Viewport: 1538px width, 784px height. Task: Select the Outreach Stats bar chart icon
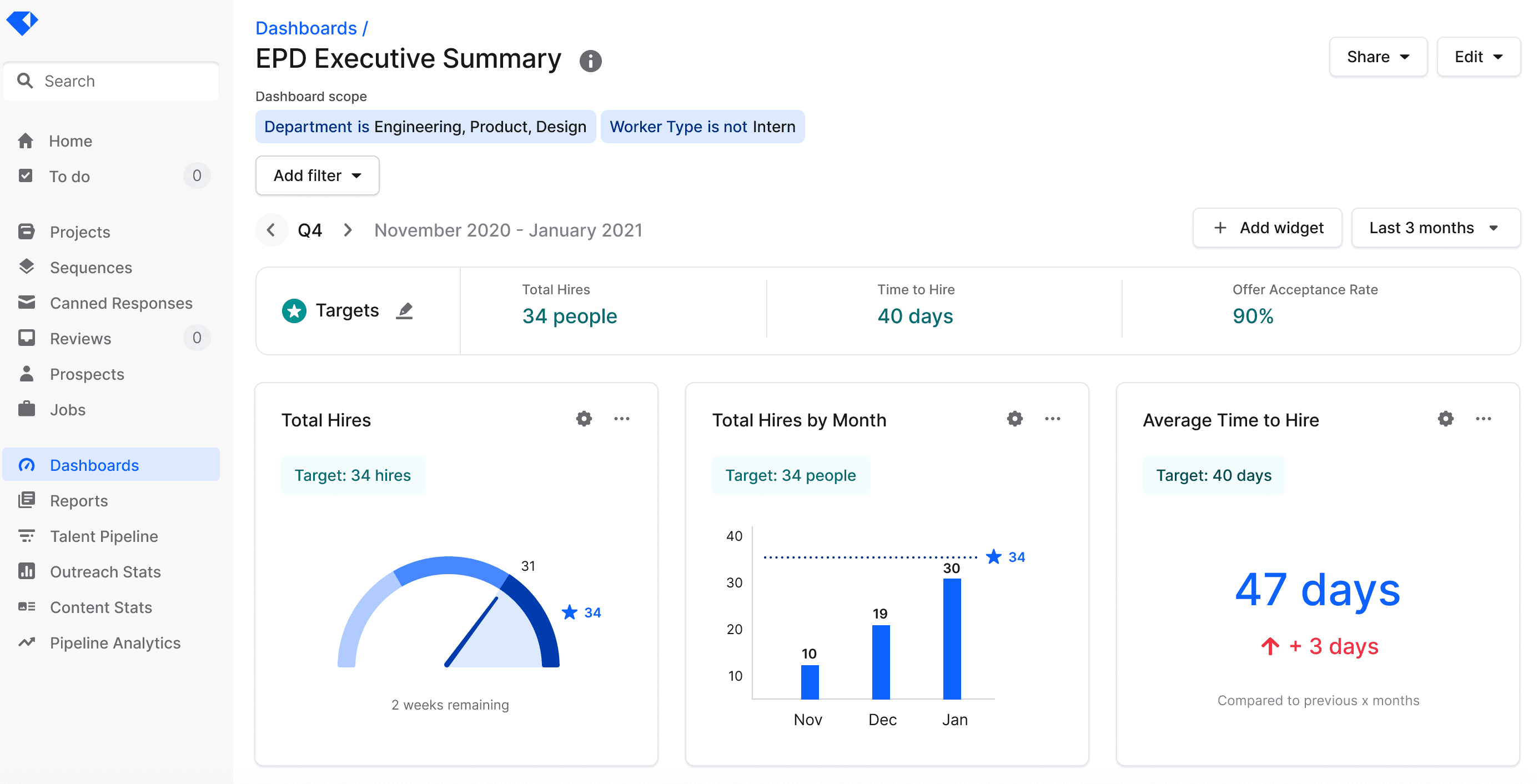tap(26, 571)
